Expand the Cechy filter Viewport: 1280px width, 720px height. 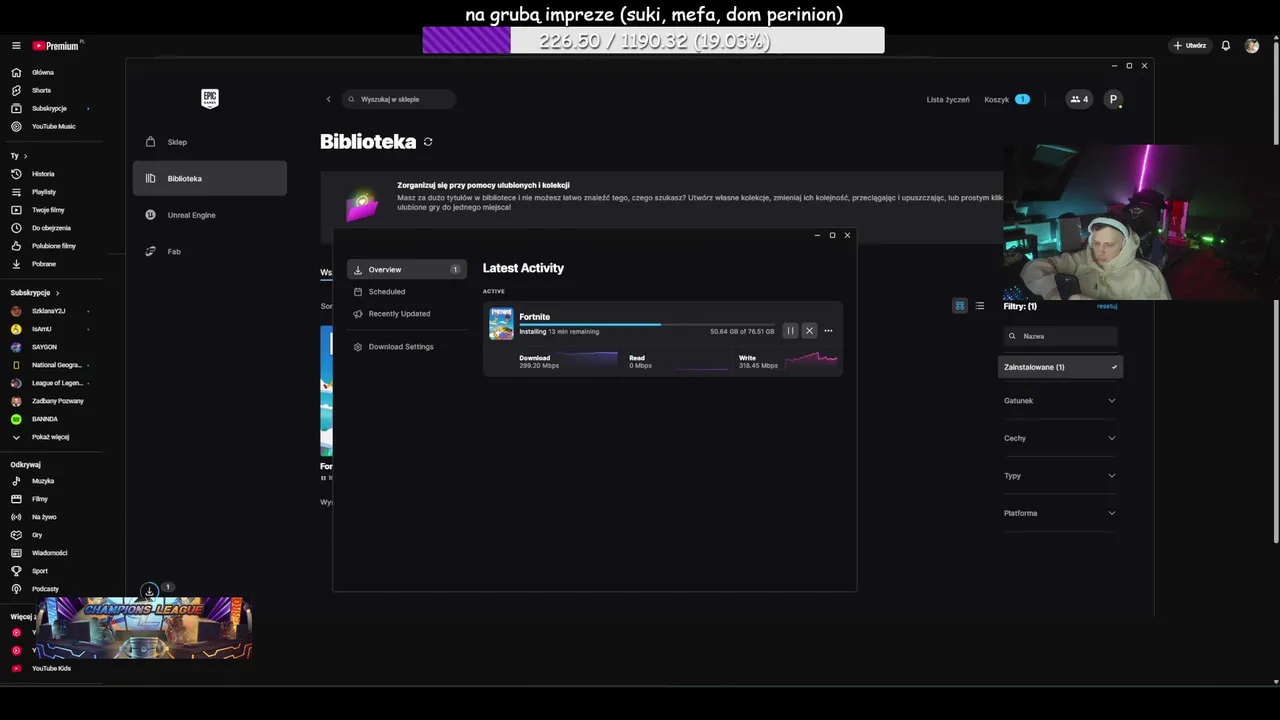pos(1060,438)
